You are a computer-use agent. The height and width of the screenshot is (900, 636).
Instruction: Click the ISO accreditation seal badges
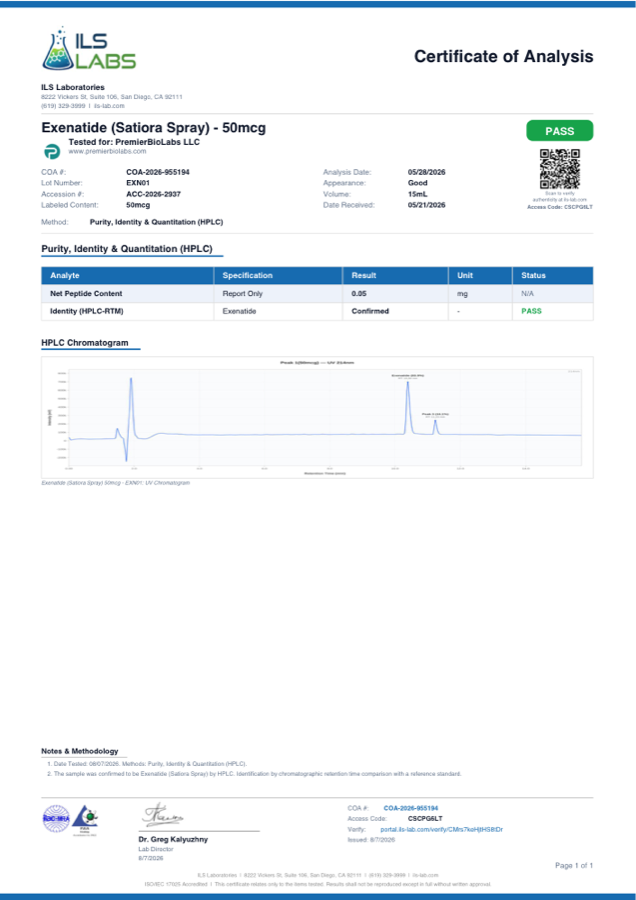click(70, 820)
